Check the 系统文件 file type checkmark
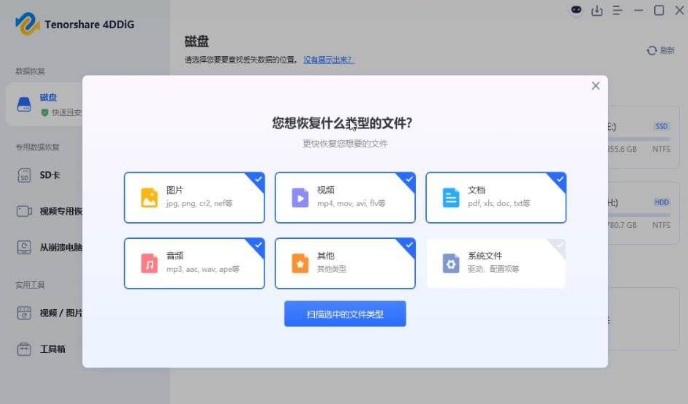The width and height of the screenshot is (688, 404). pyautogui.click(x=559, y=245)
